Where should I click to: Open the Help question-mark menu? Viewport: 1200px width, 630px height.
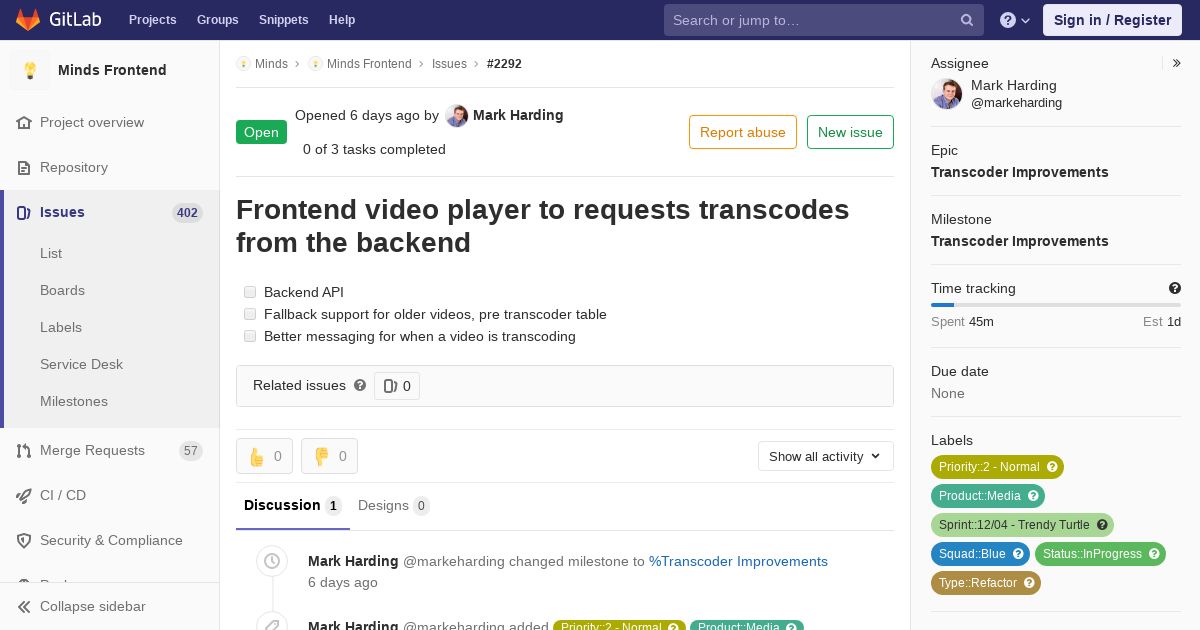(x=1015, y=20)
